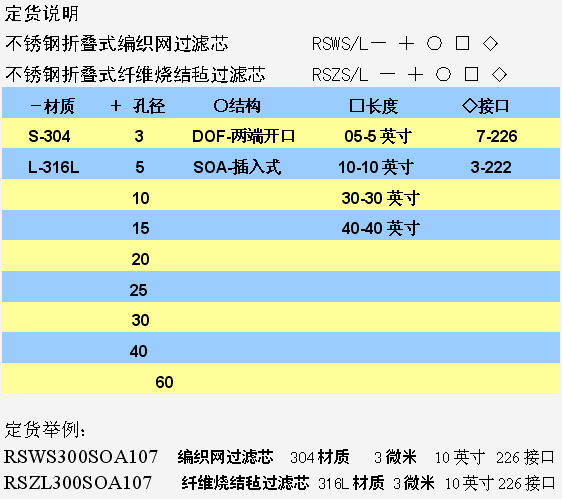Click the diamond symbol in the RSZS/L row
The height and width of the screenshot is (499, 562).
499,74
